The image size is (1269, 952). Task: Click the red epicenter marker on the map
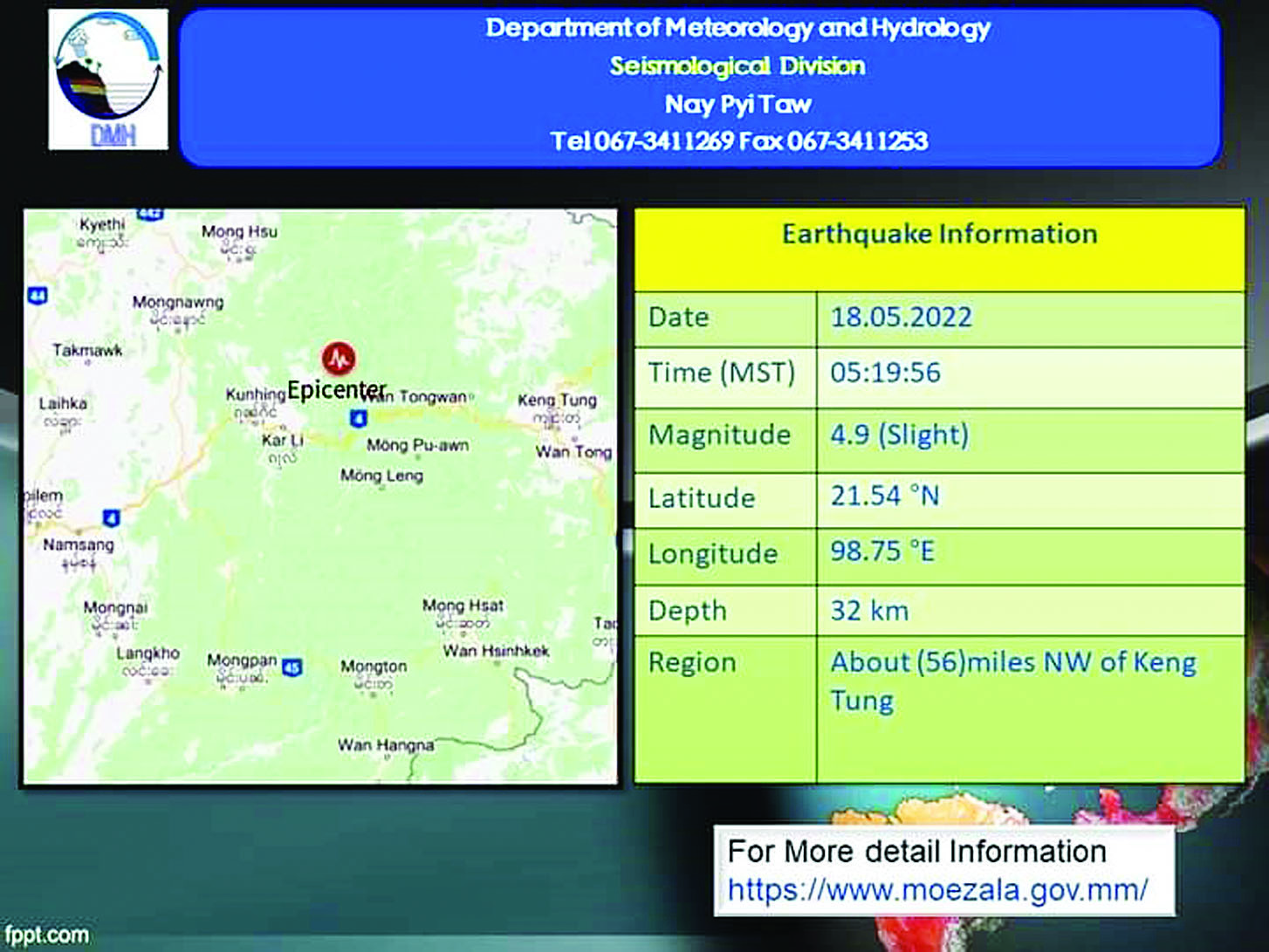pos(339,358)
